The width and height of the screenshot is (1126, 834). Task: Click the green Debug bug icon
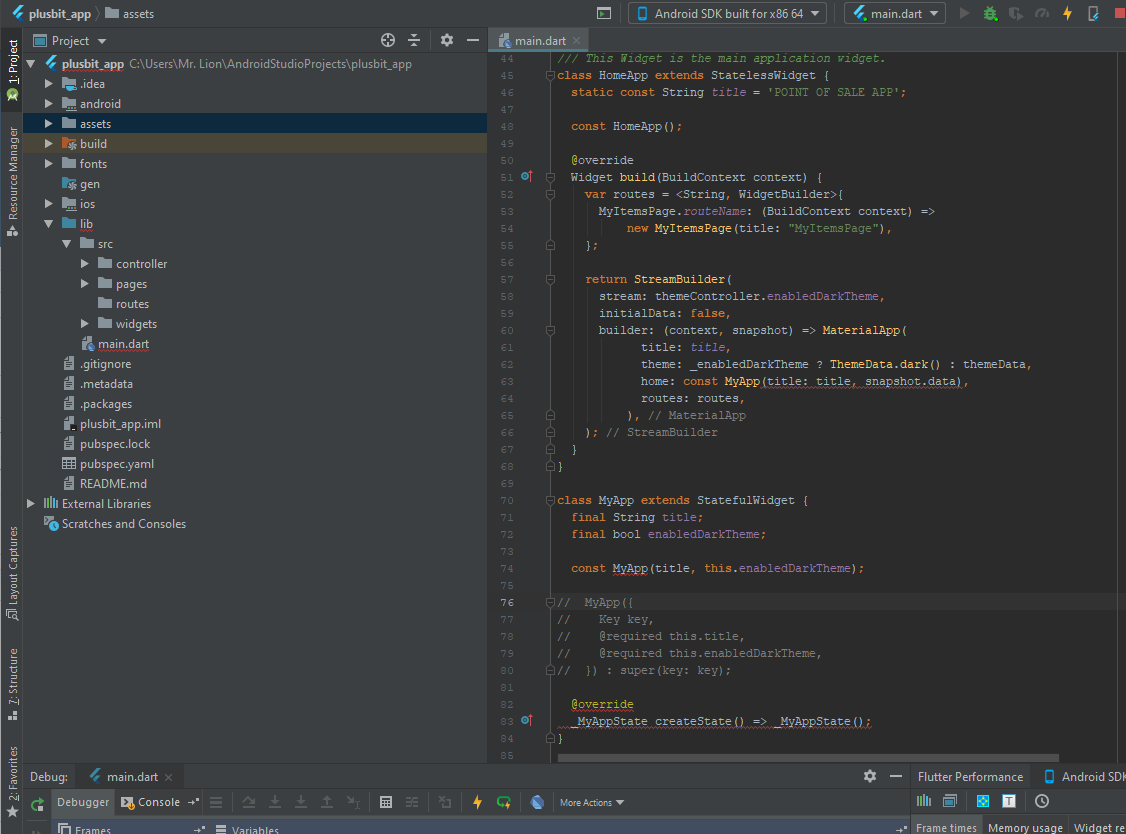pyautogui.click(x=990, y=14)
